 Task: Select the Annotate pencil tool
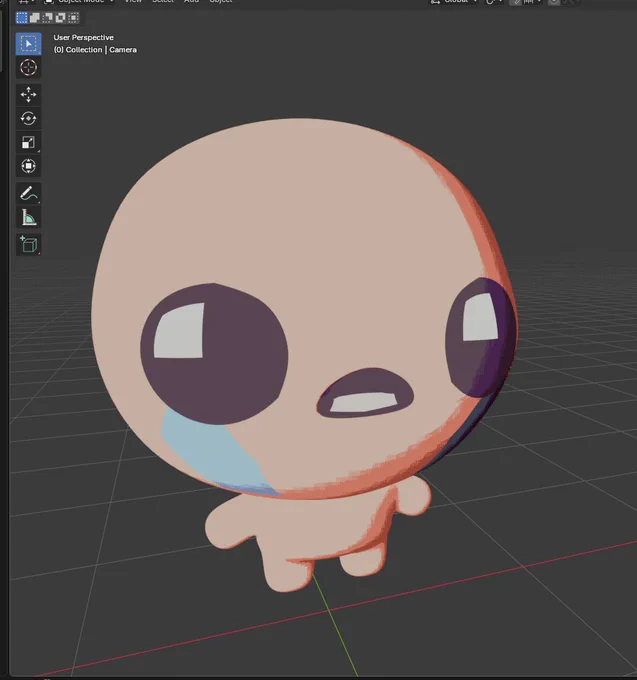pyautogui.click(x=29, y=193)
